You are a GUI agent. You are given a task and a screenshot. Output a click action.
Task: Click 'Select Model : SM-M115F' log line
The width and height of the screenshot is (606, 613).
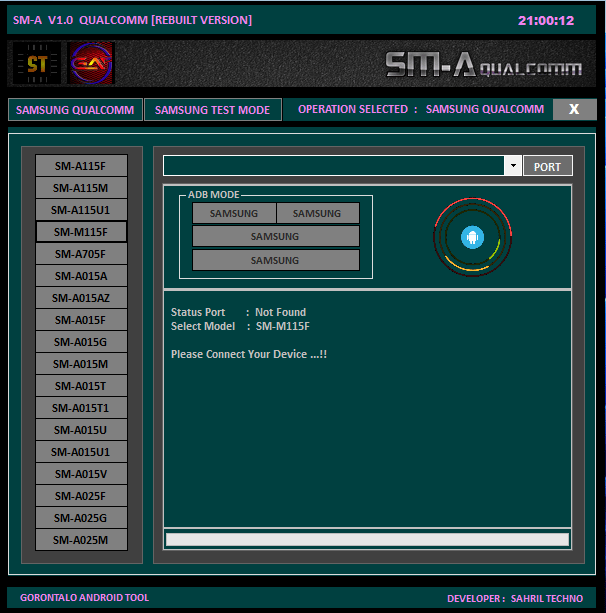(240, 326)
